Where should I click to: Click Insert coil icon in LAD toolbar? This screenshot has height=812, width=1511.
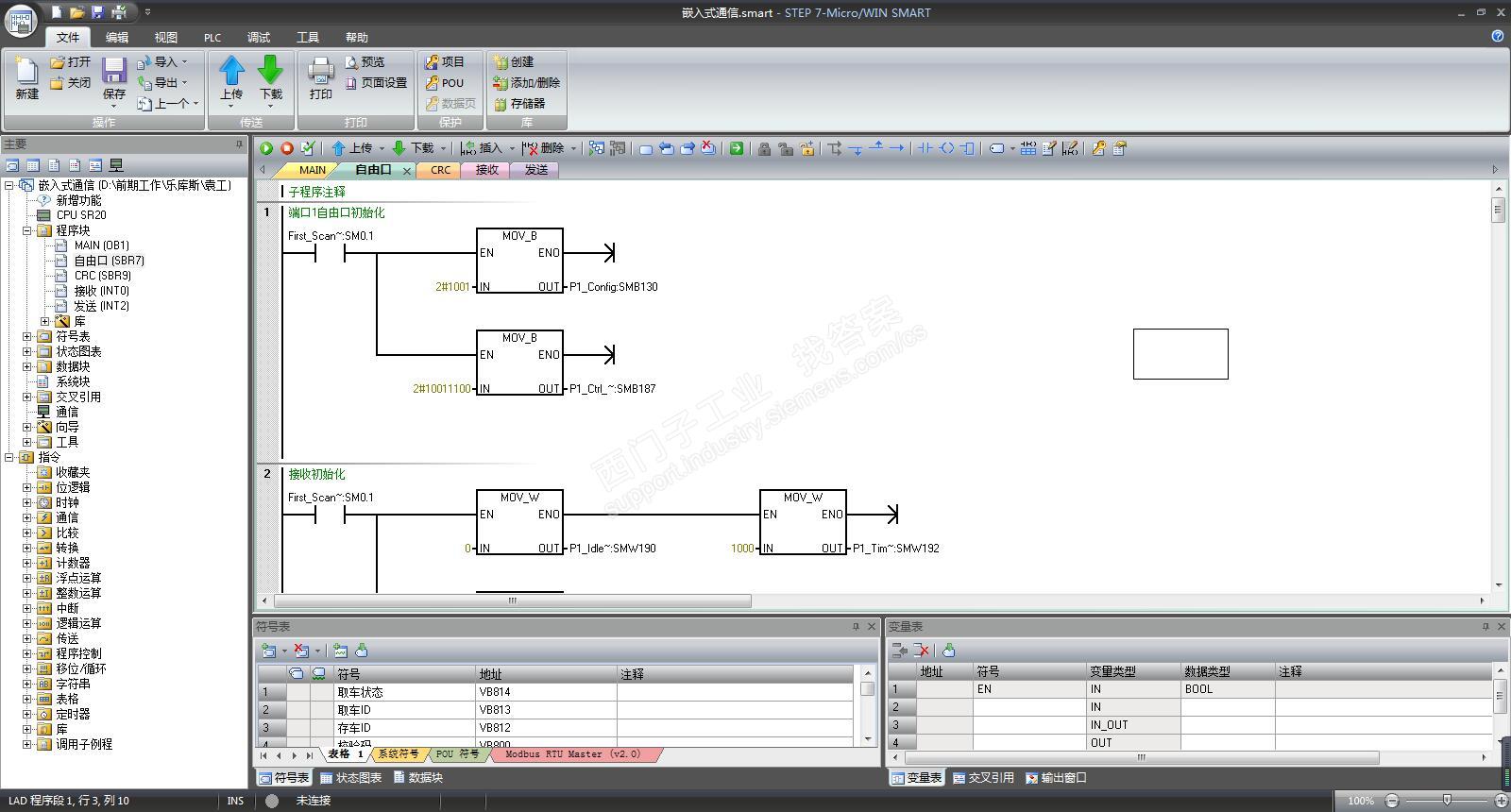(x=946, y=148)
